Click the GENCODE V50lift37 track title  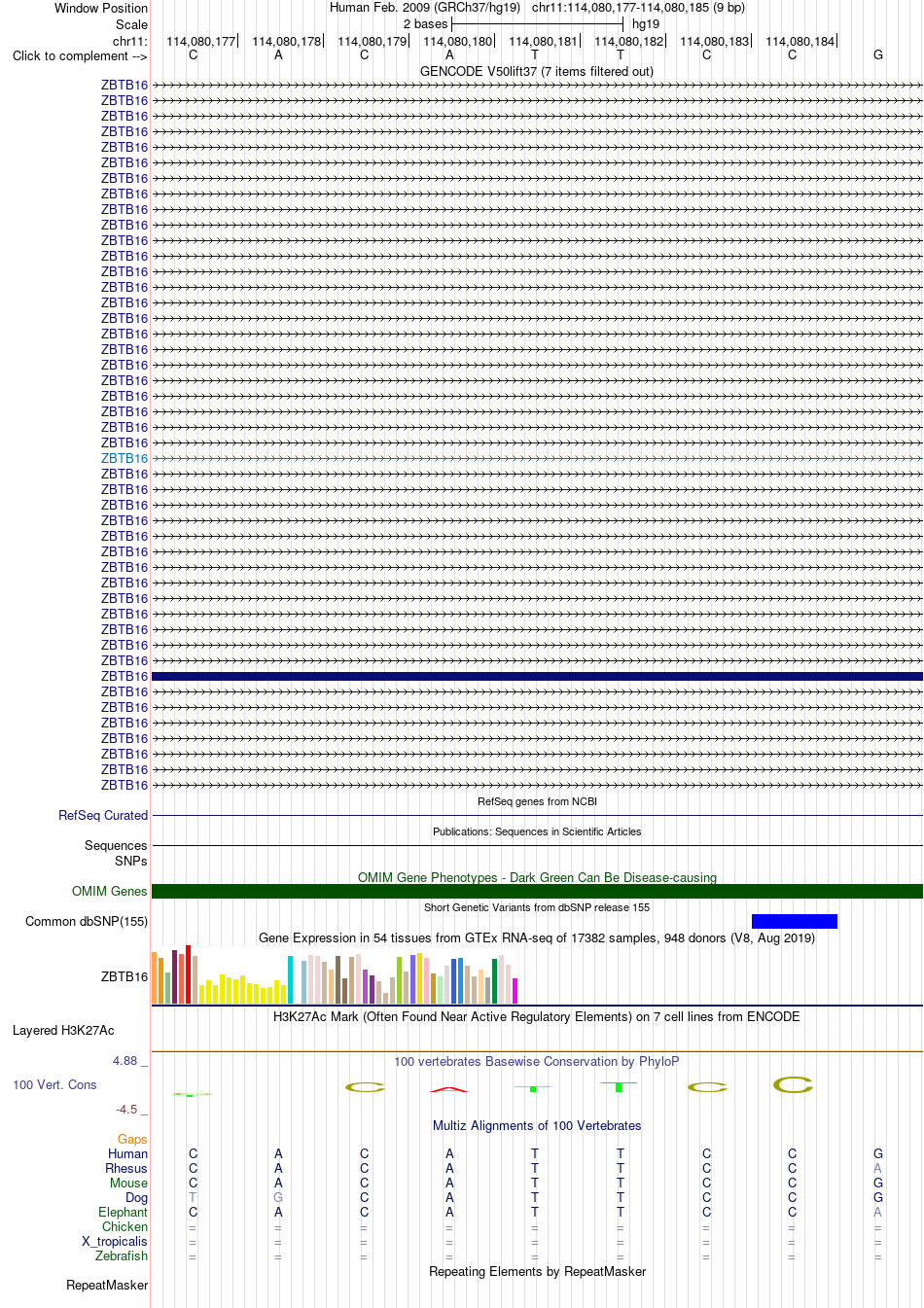tap(537, 71)
